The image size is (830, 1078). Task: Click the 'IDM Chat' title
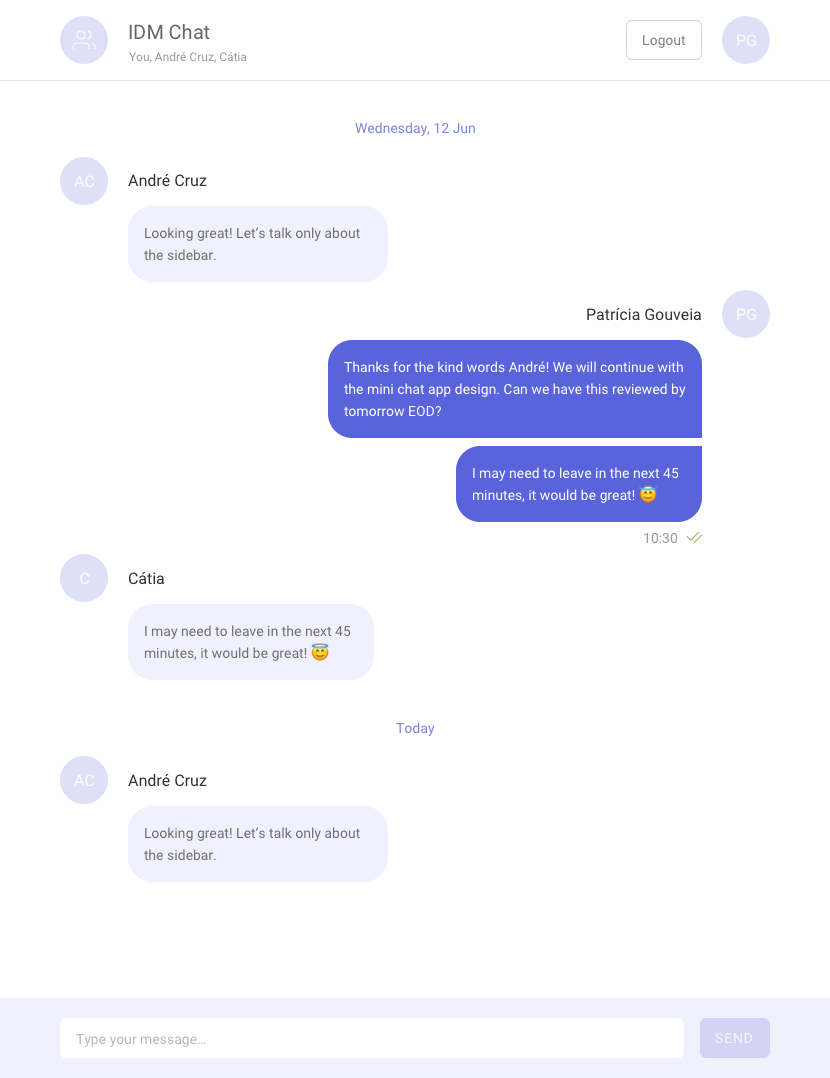click(x=168, y=32)
